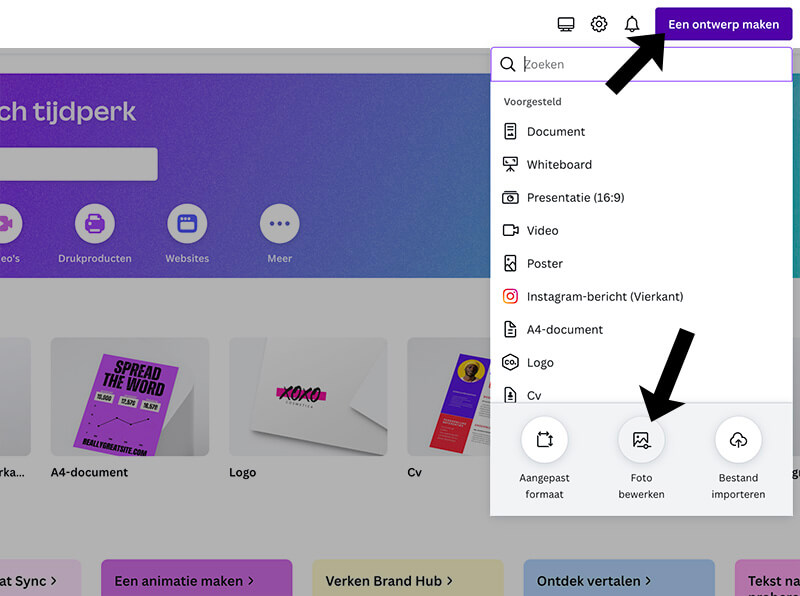Viewport: 800px width, 596px height.
Task: Open the Cv template thumbnail
Action: click(448, 396)
